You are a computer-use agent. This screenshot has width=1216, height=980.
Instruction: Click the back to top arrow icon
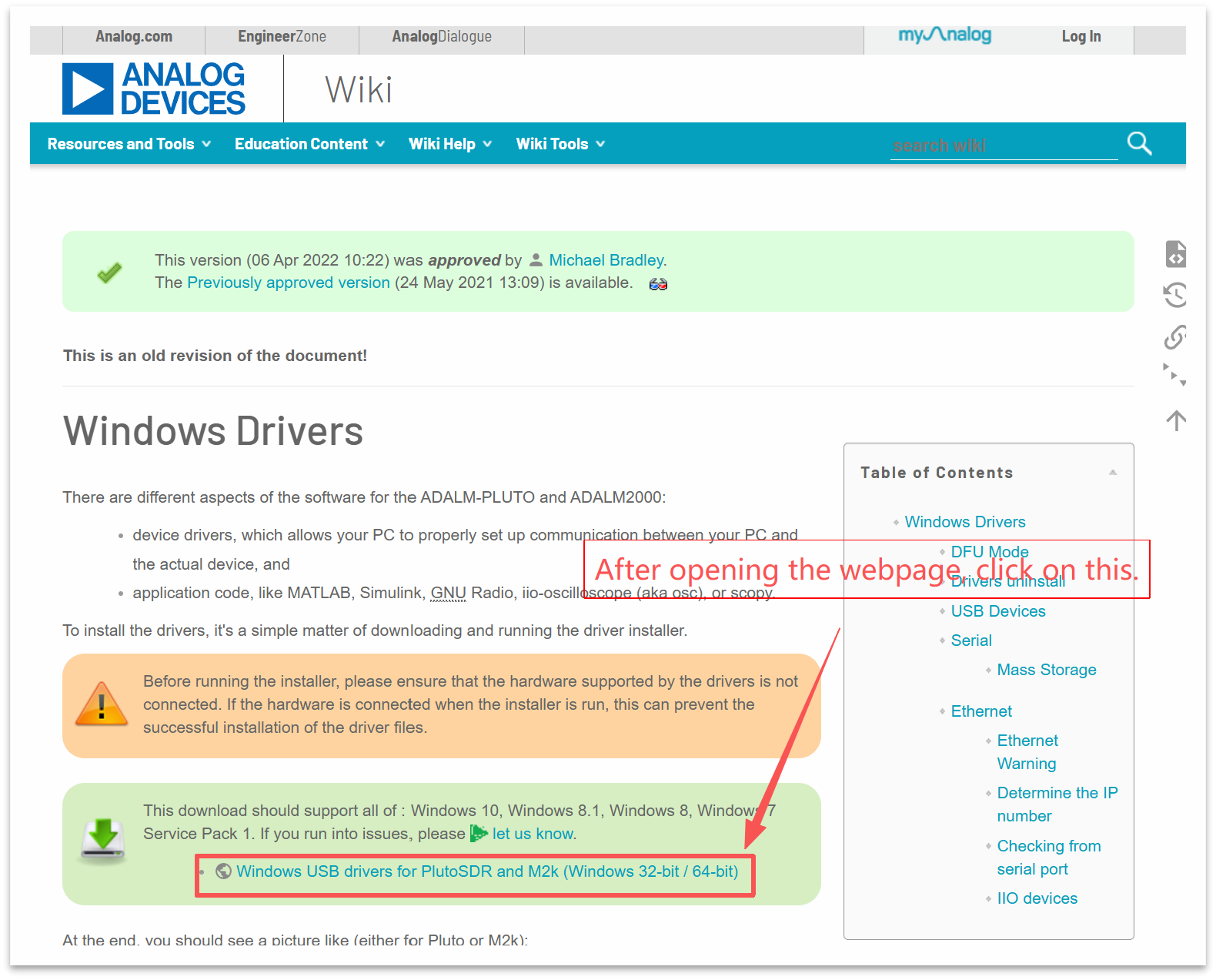coord(1175,420)
